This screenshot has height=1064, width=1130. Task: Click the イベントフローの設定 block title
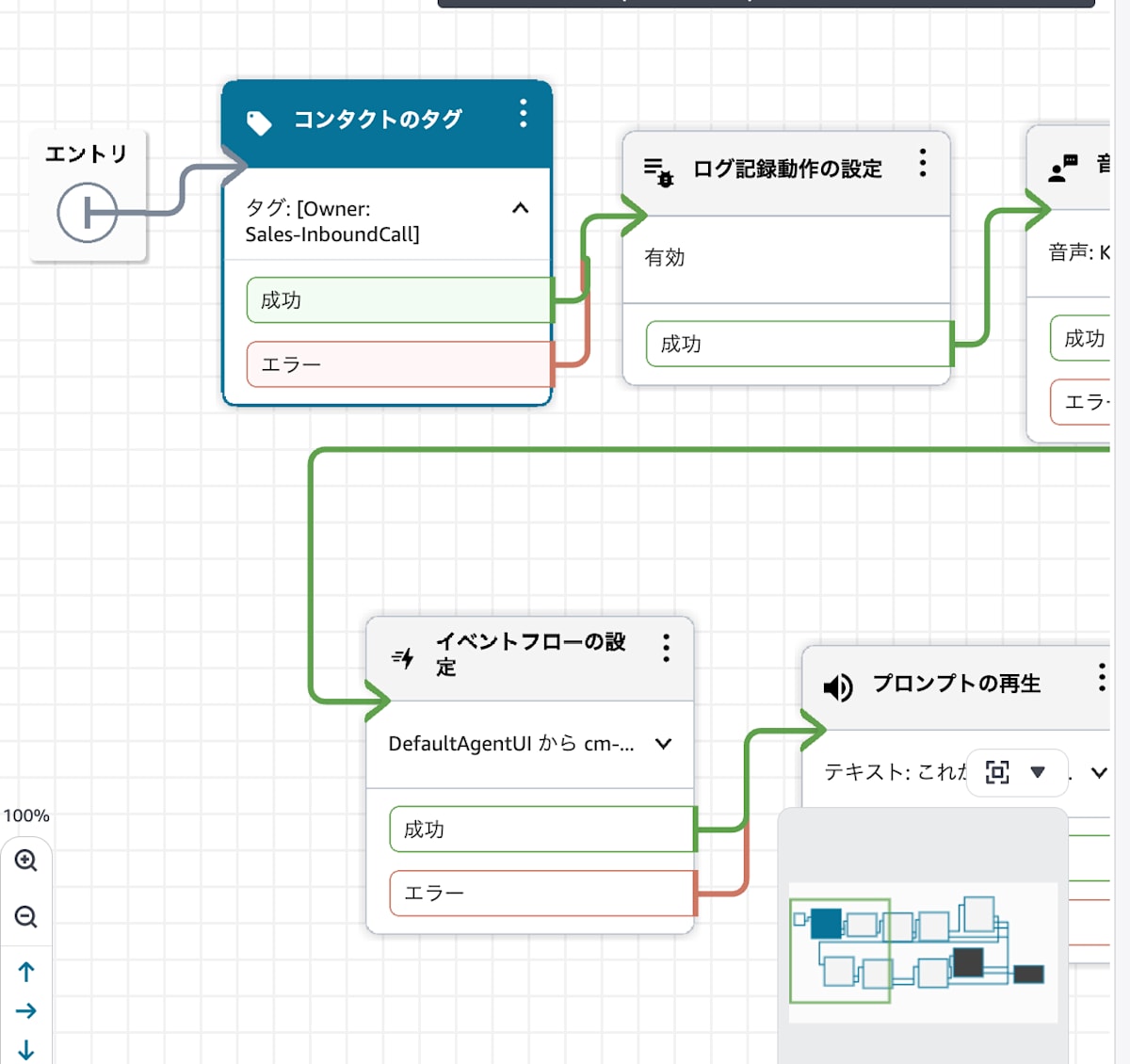coord(530,654)
